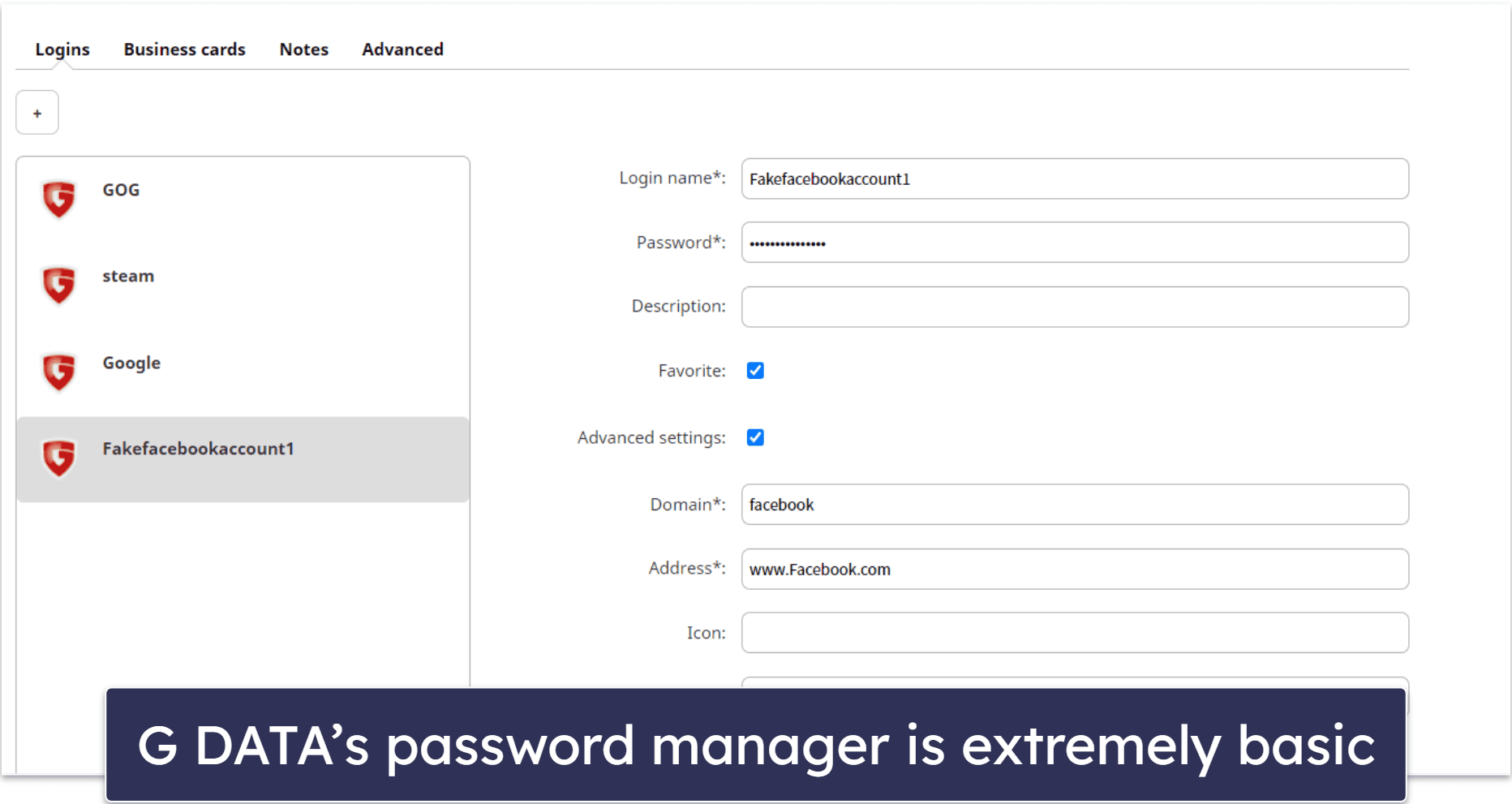Click the Google entry shield icon

(x=58, y=372)
